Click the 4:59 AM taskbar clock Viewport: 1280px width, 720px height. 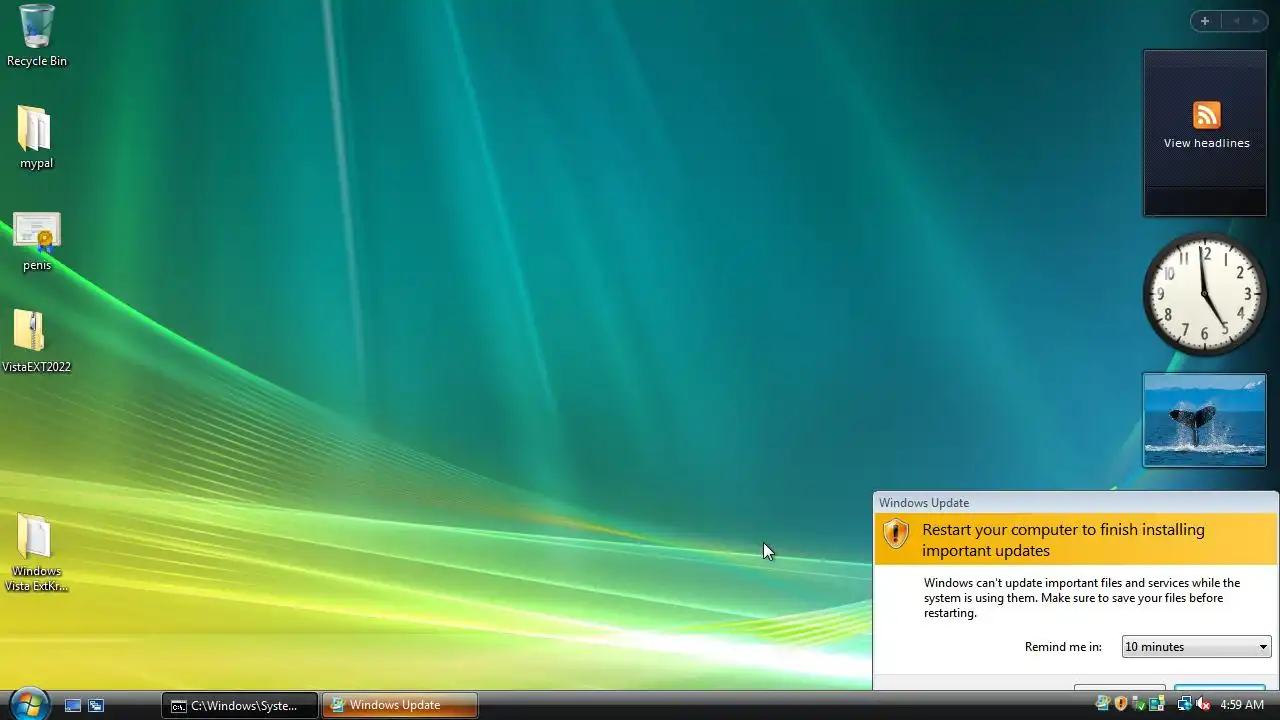click(1242, 705)
